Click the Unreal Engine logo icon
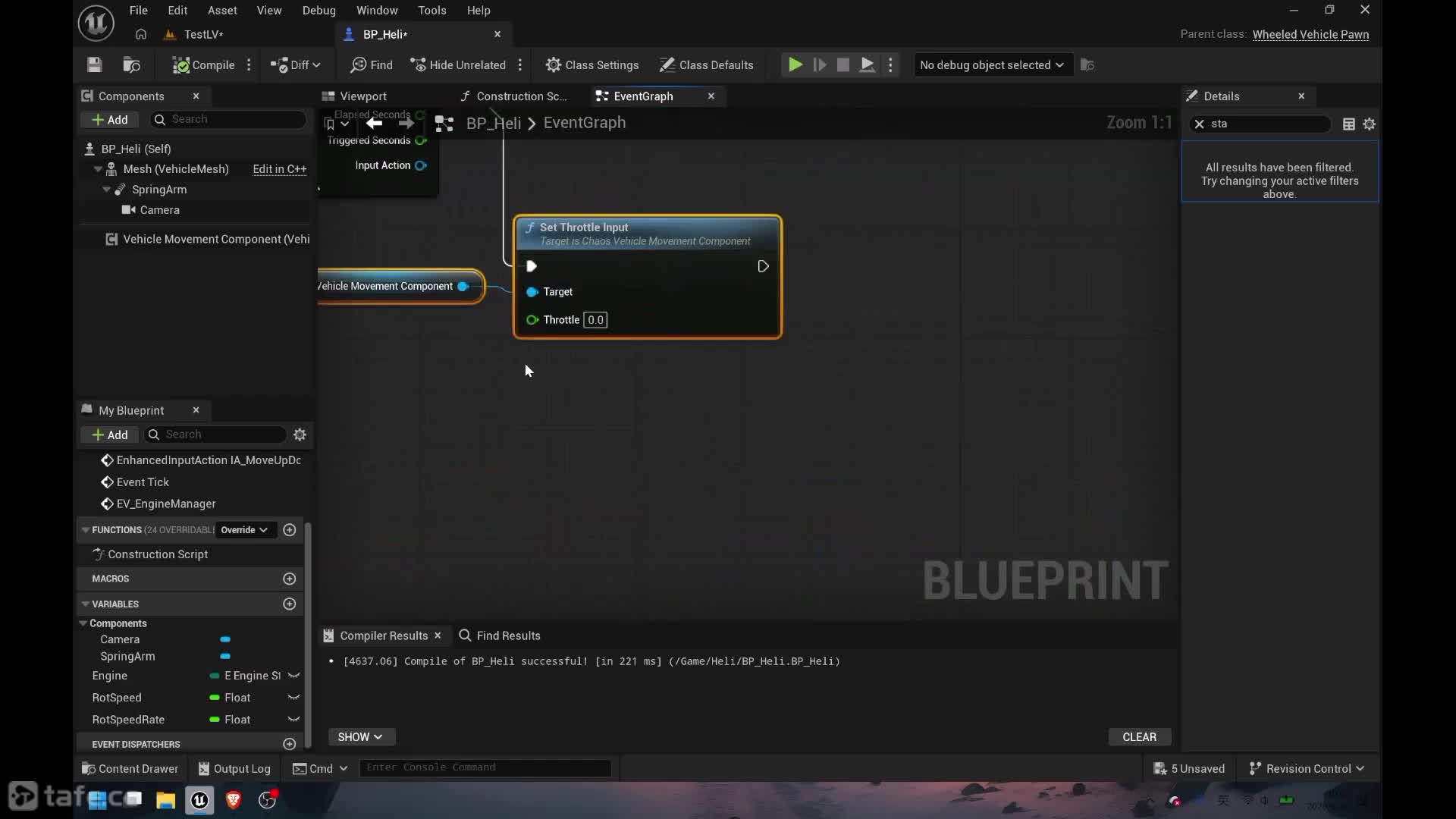The image size is (1456, 819). (x=96, y=23)
